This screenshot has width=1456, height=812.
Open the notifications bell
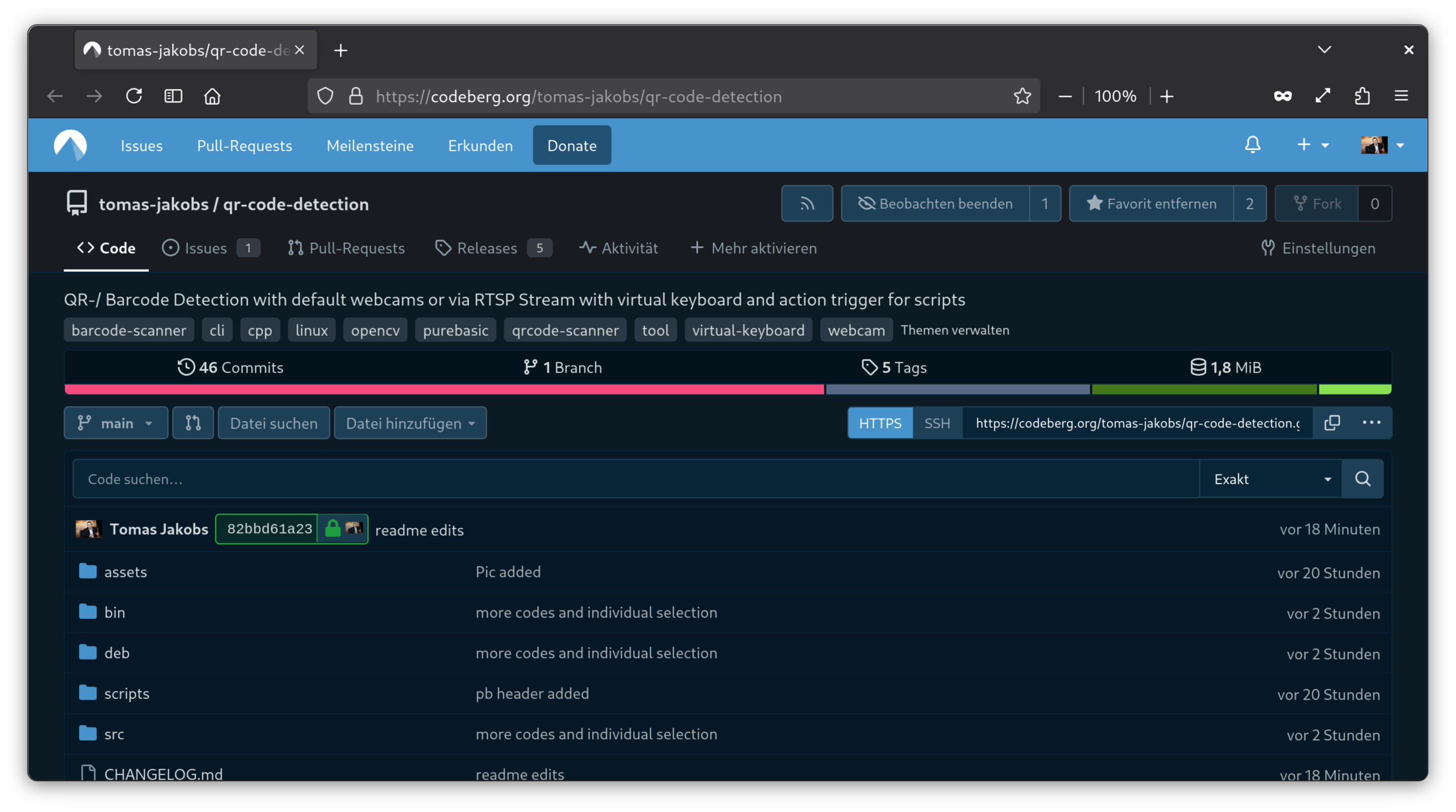pos(1252,145)
